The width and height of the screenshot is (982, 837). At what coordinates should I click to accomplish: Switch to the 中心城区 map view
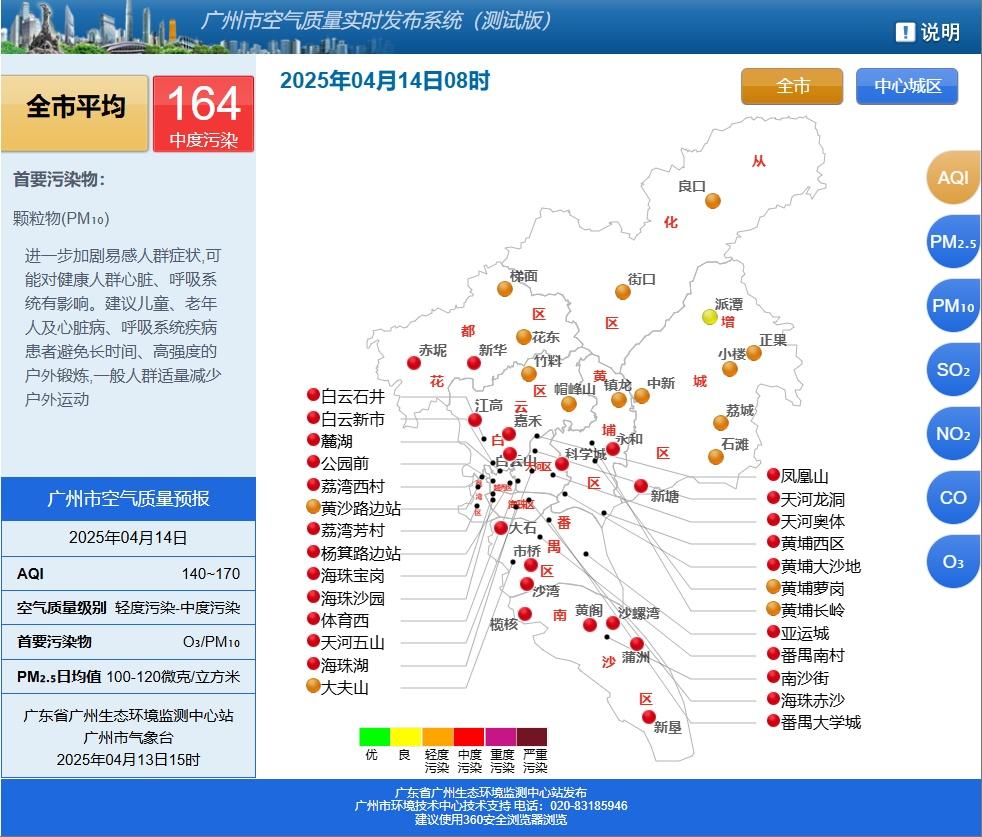(907, 87)
